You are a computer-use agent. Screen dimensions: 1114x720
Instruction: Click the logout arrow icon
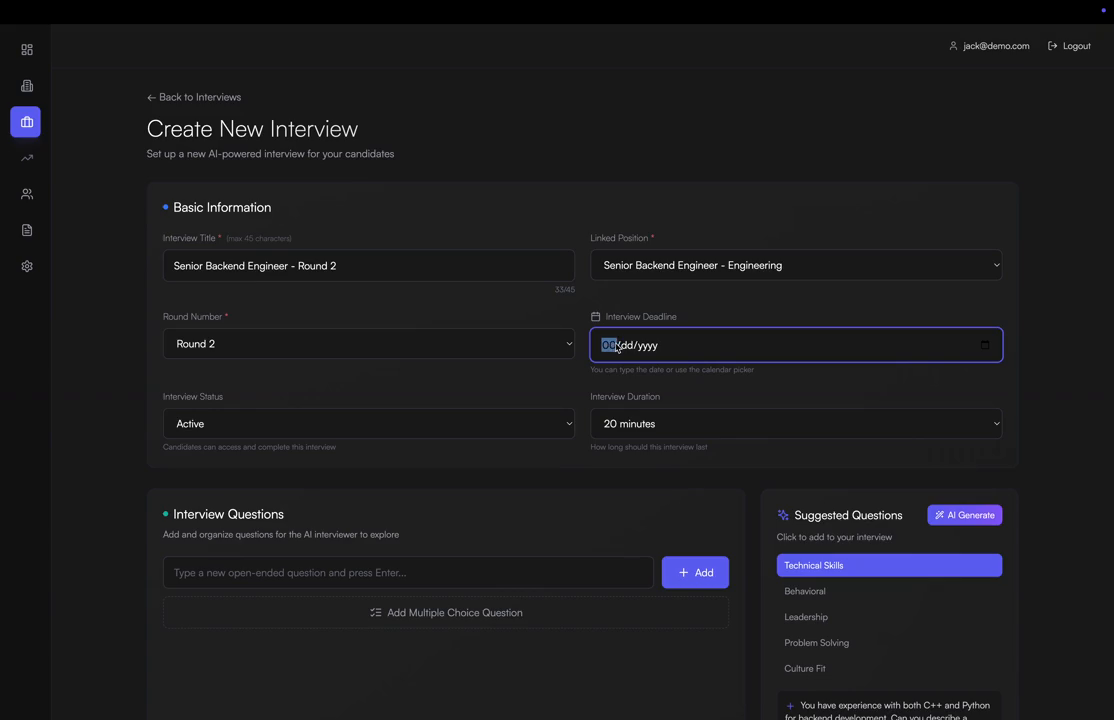tap(1052, 45)
